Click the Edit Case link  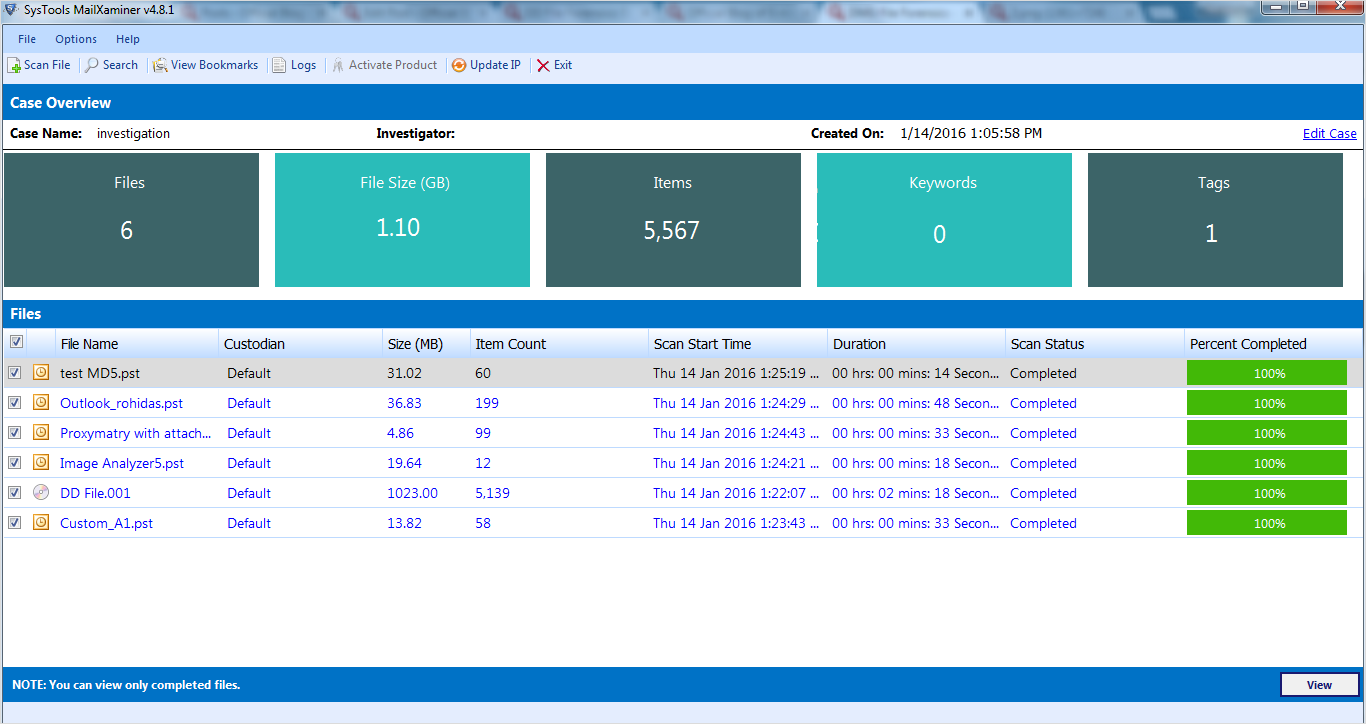(x=1329, y=134)
